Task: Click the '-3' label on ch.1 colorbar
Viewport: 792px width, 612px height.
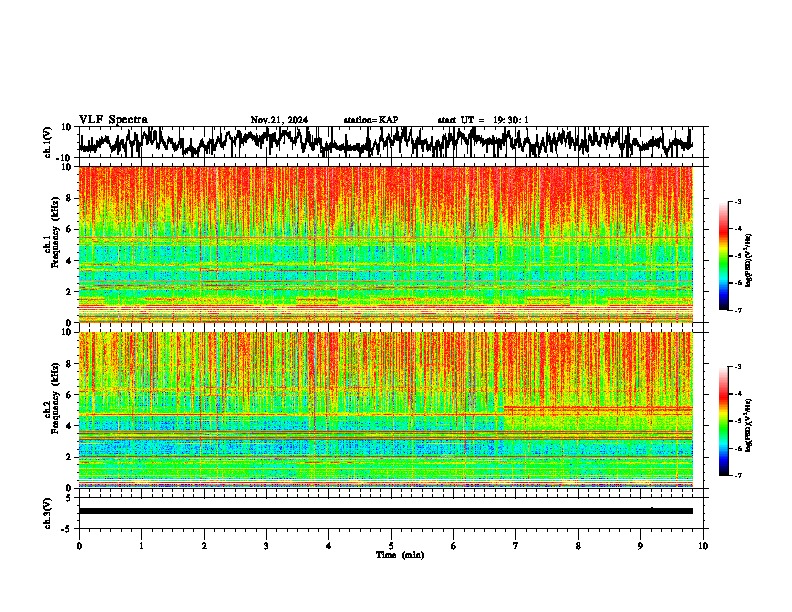Action: tap(738, 201)
